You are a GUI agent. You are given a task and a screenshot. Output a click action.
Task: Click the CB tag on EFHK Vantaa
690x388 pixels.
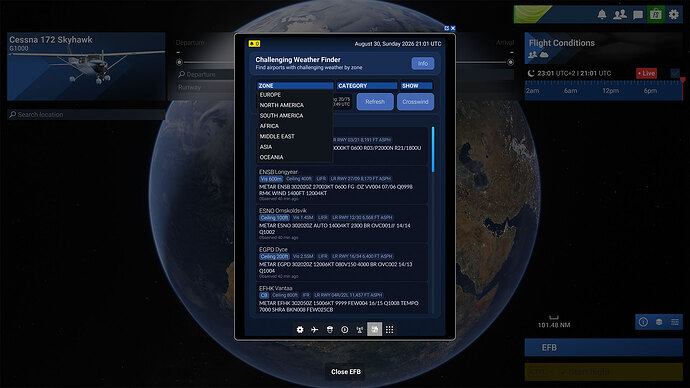pyautogui.click(x=264, y=295)
